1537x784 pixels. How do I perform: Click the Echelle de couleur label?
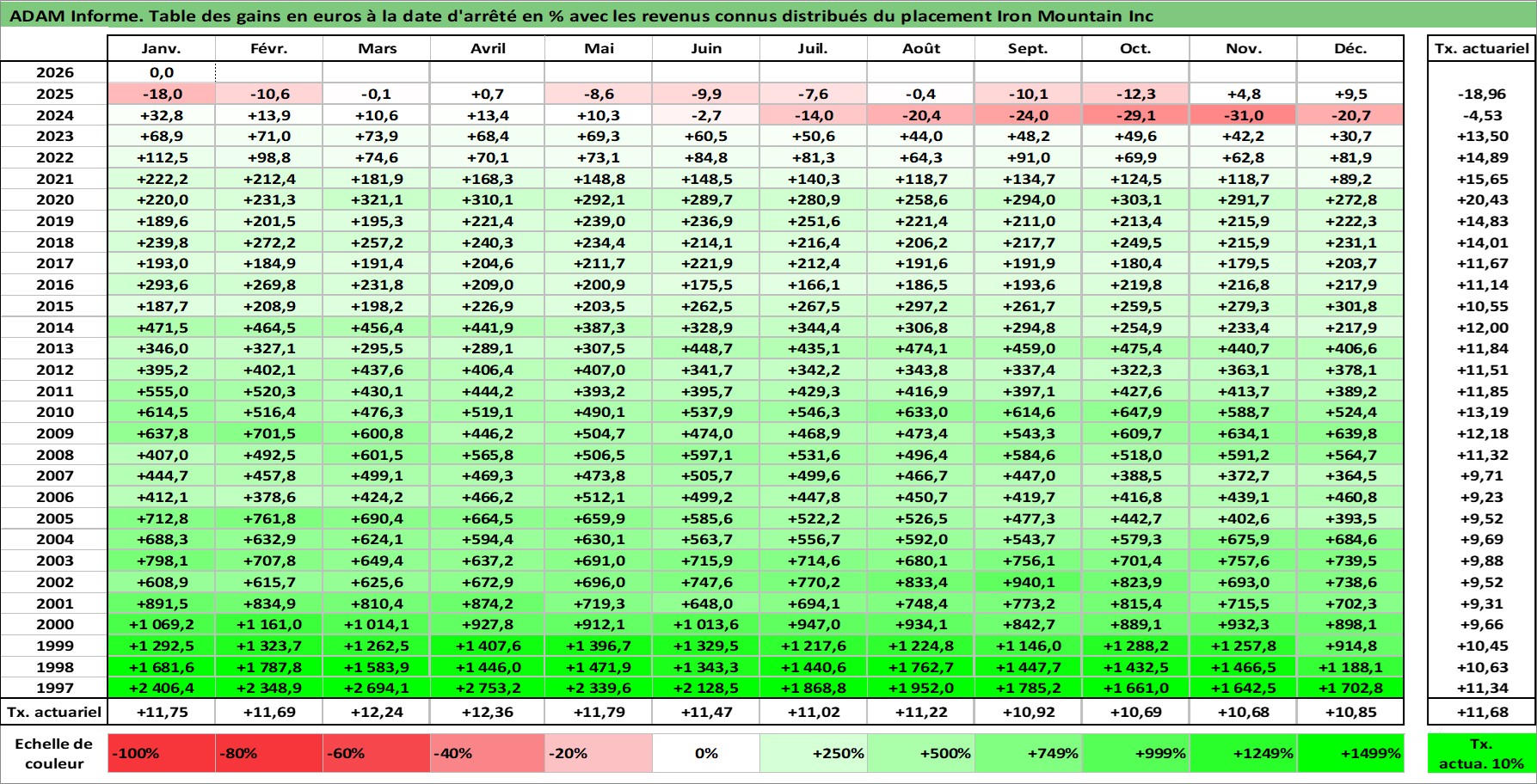tap(54, 753)
